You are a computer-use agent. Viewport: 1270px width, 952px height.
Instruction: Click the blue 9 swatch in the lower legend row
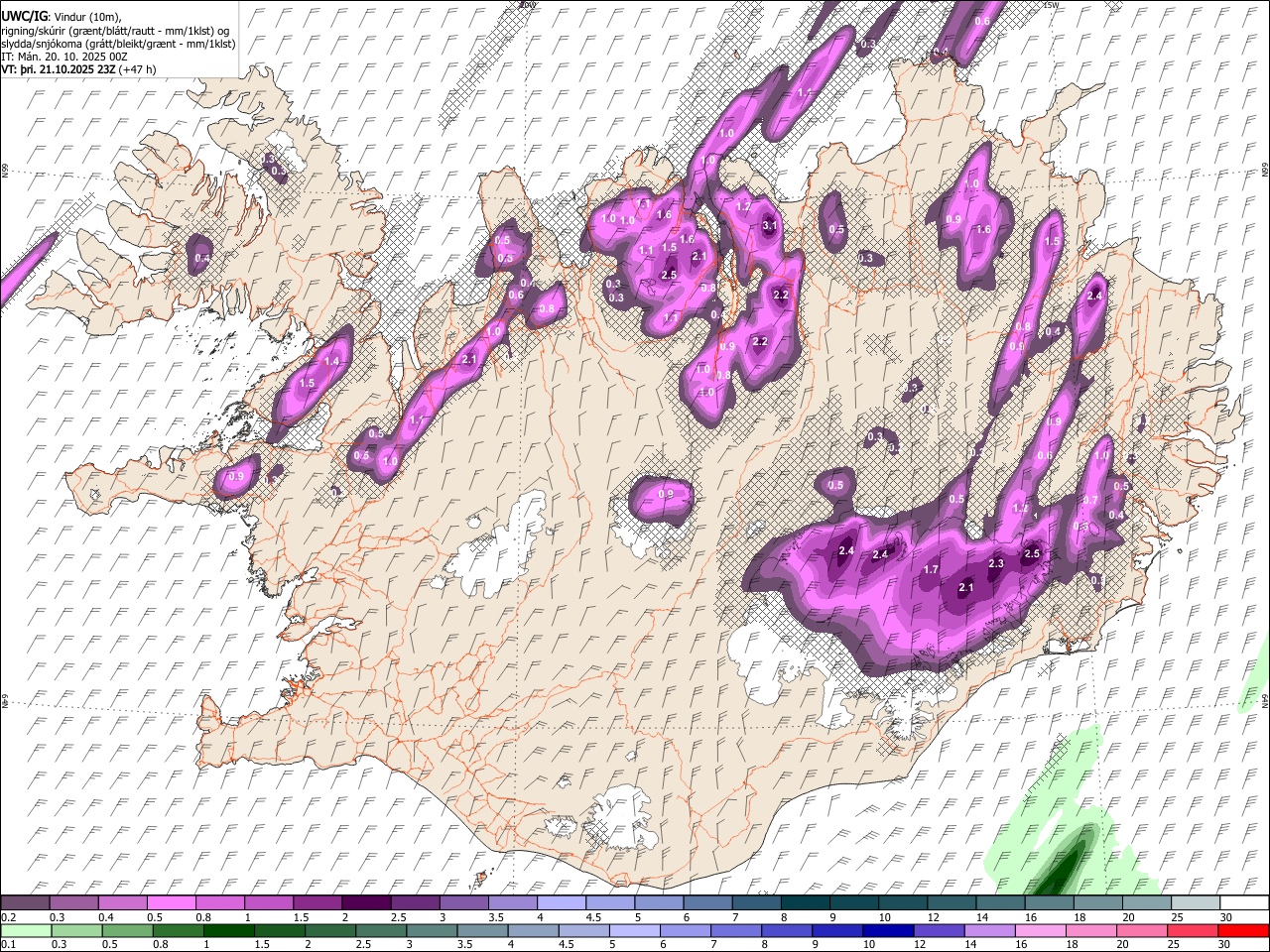[836, 930]
